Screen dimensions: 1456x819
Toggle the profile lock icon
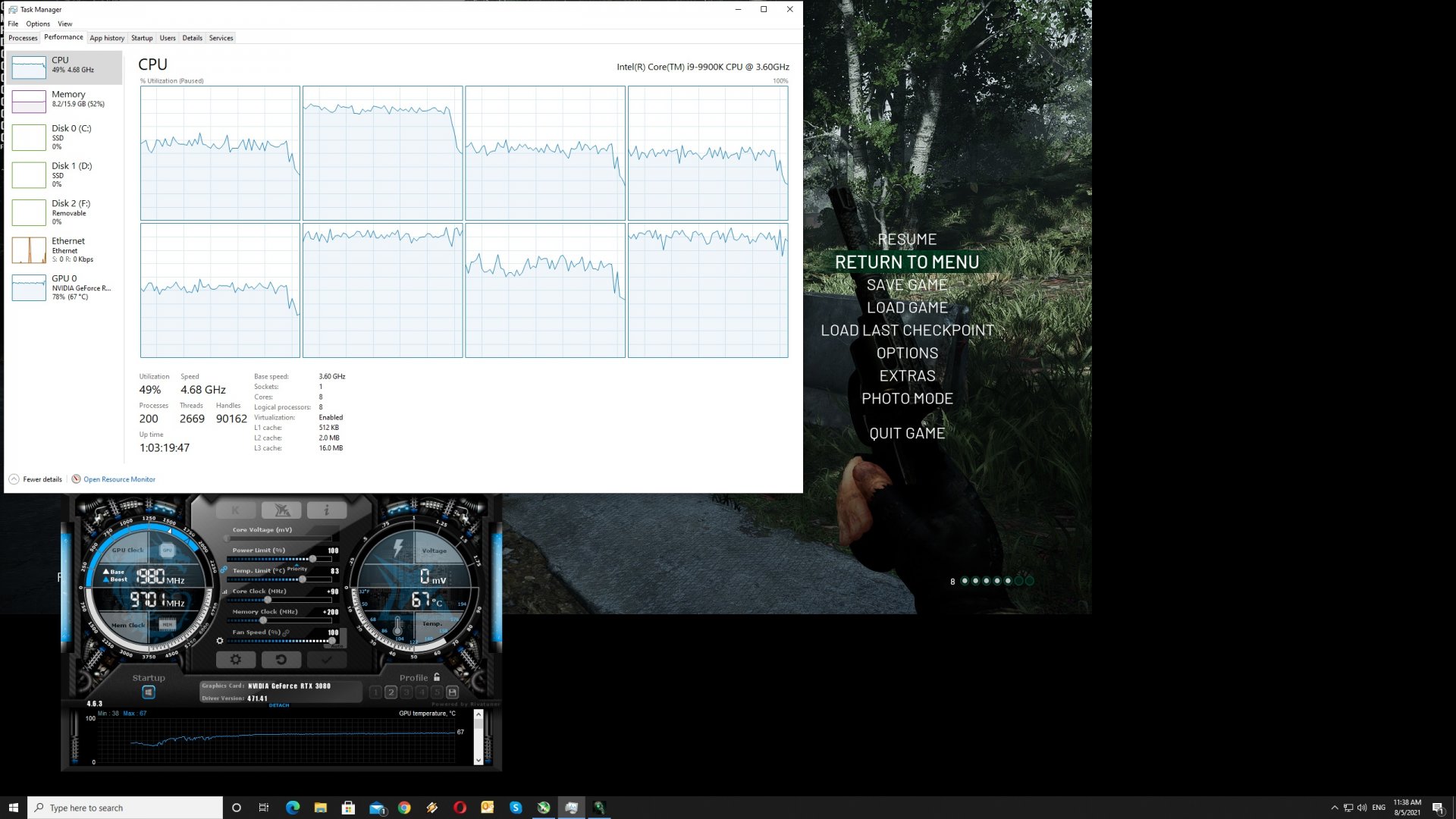coord(437,677)
